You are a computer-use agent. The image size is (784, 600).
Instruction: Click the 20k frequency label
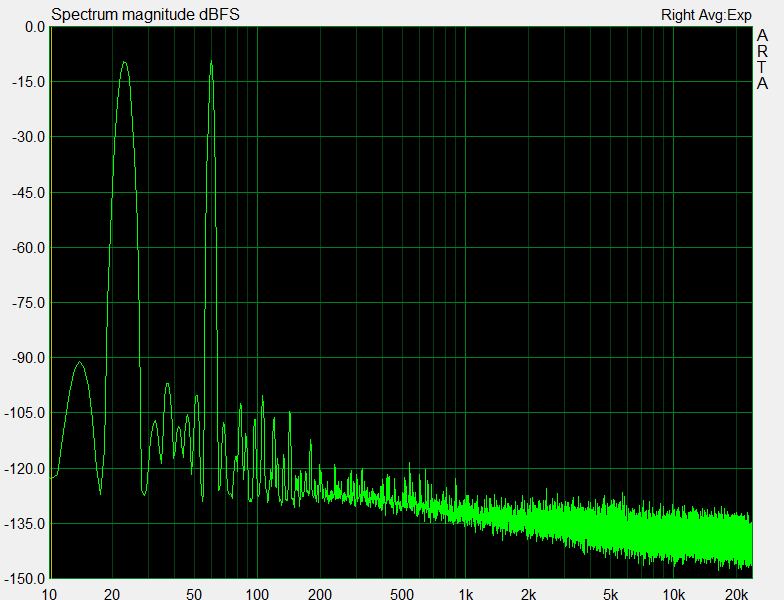coord(736,594)
